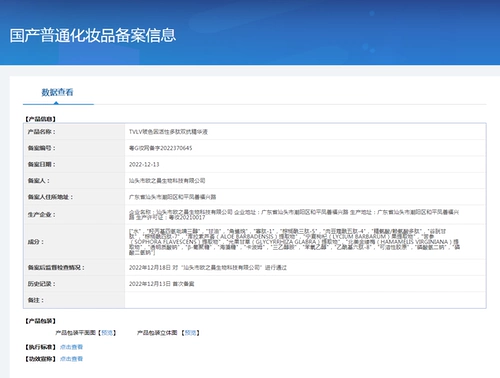Viewport: 500px width, 378px height.
Task: Click the 功效宣称 label
Action: pos(40,359)
